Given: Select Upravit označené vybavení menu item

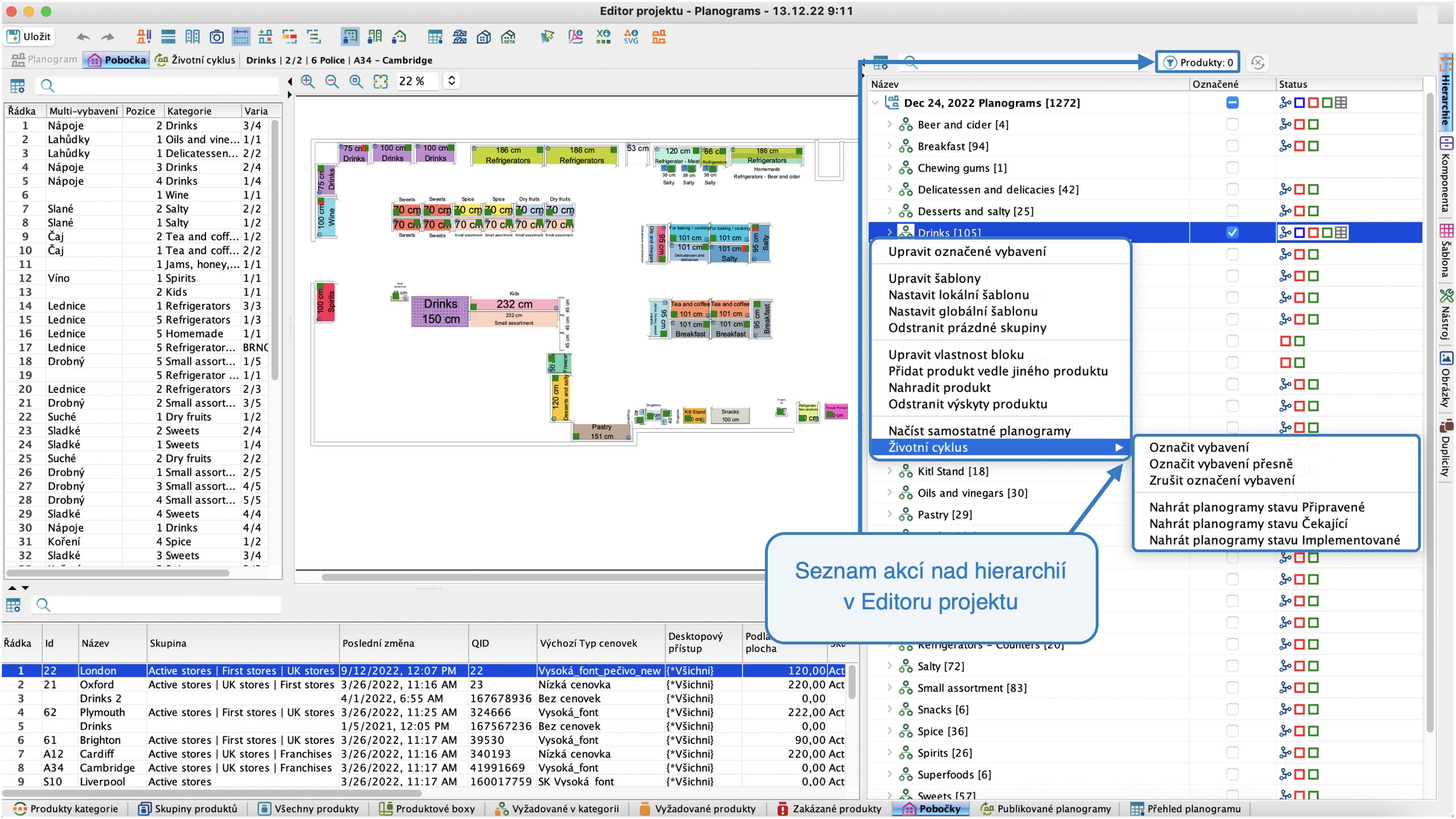Looking at the screenshot, I should tap(967, 251).
